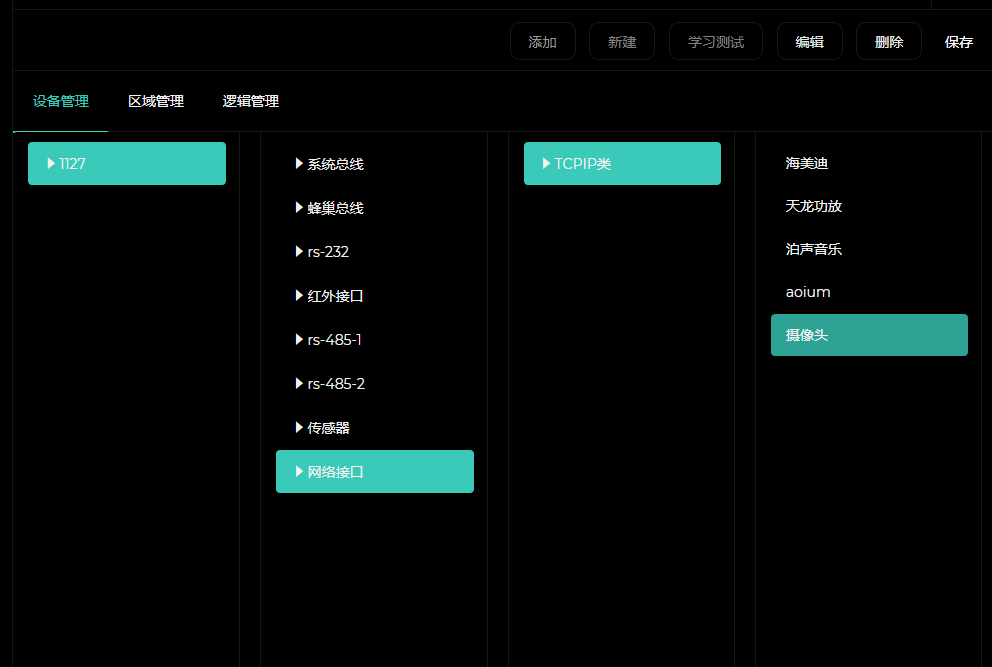Click the 新建 button
The height and width of the screenshot is (667, 992).
tap(622, 42)
